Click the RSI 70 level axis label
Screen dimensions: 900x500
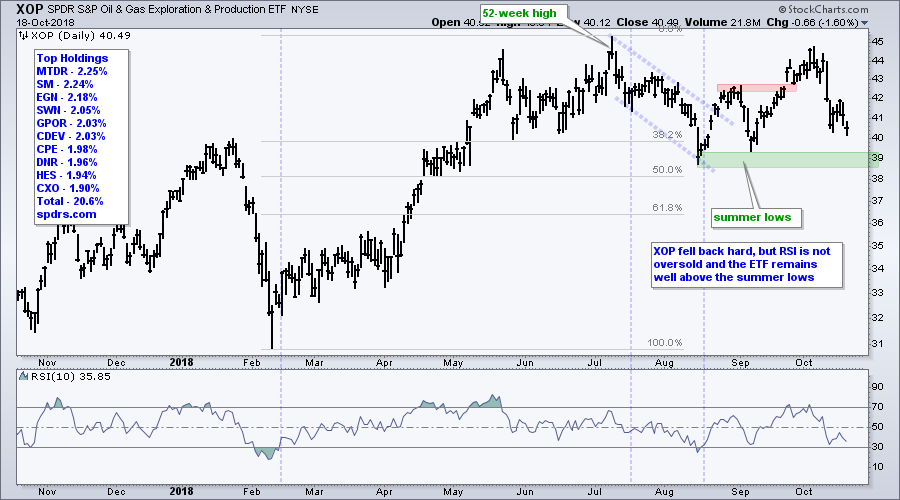[x=877, y=407]
